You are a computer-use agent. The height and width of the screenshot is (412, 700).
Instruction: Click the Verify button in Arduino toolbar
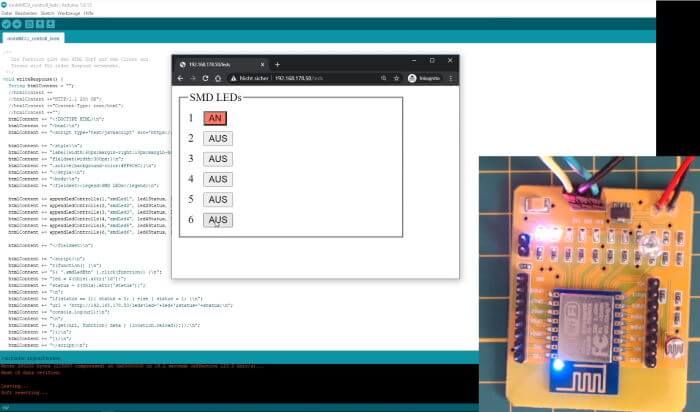(x=6, y=24)
